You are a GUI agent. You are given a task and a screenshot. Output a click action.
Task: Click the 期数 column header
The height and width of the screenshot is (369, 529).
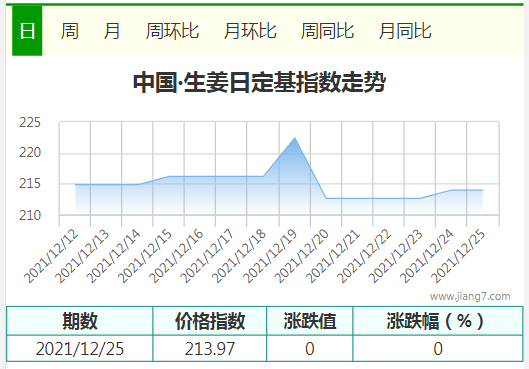[80, 321]
